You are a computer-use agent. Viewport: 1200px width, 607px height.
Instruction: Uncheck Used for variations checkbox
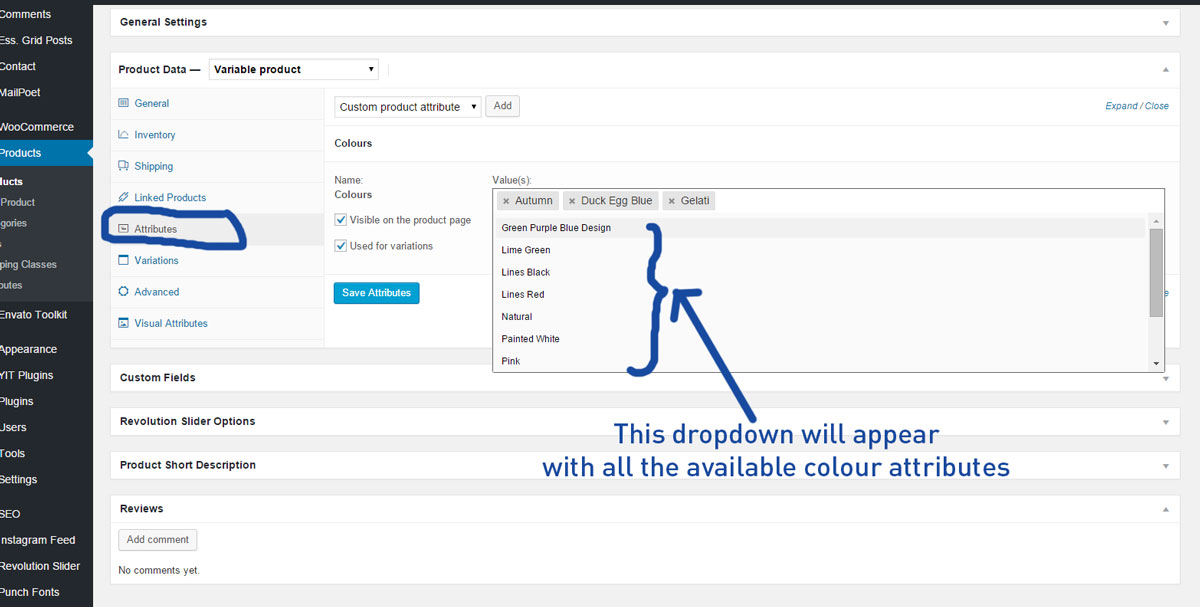tap(341, 246)
